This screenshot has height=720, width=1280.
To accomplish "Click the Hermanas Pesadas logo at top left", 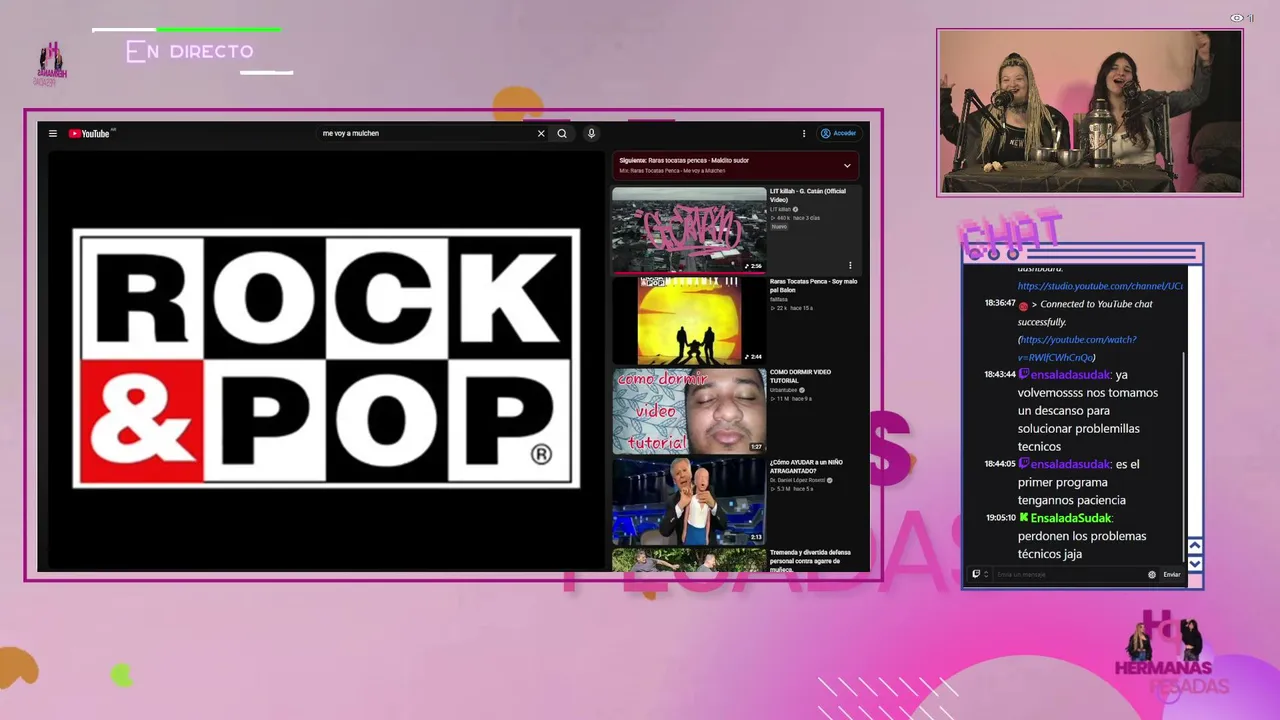I will [x=50, y=64].
